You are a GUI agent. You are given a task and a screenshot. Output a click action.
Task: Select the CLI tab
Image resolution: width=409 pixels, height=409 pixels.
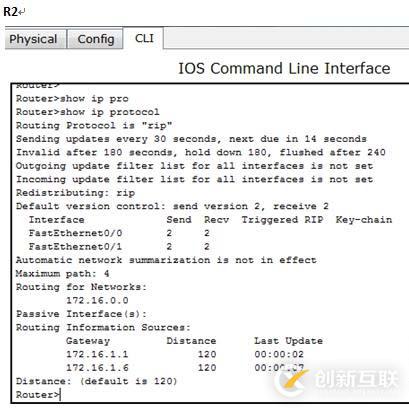pos(144,38)
